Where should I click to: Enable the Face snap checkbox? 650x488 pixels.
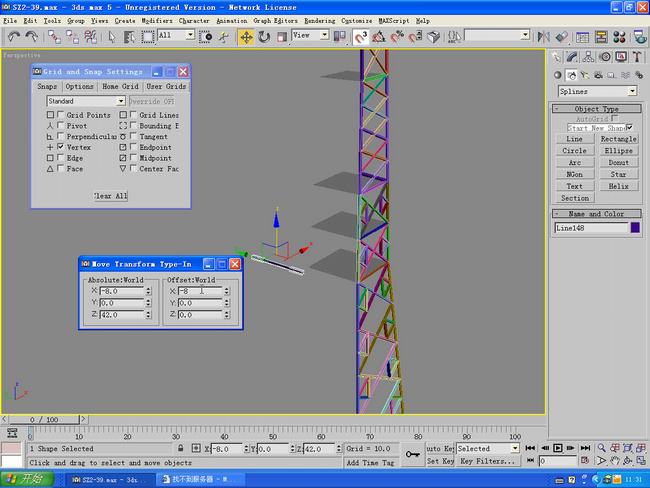(61, 168)
